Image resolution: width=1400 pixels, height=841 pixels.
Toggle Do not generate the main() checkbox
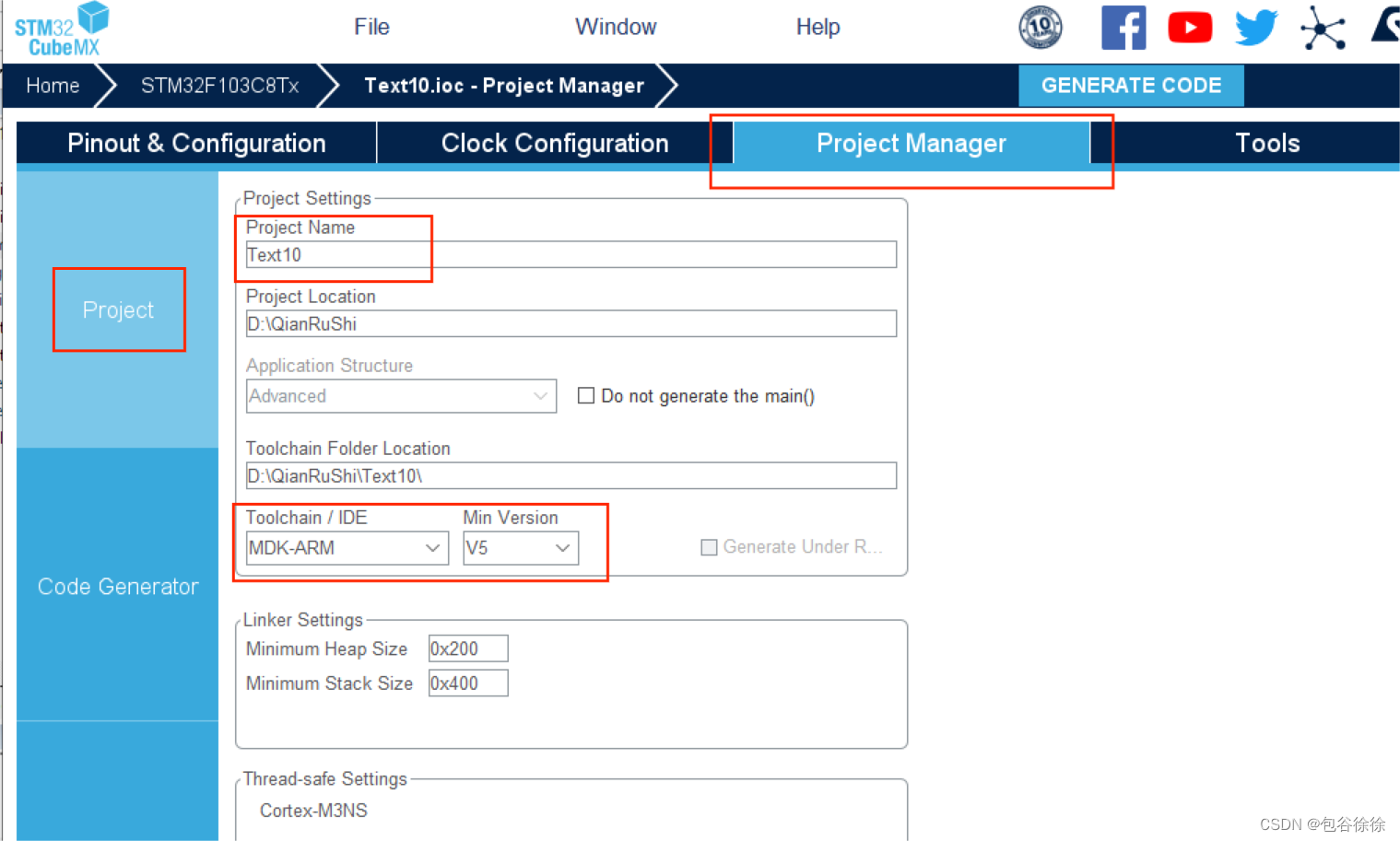[585, 396]
